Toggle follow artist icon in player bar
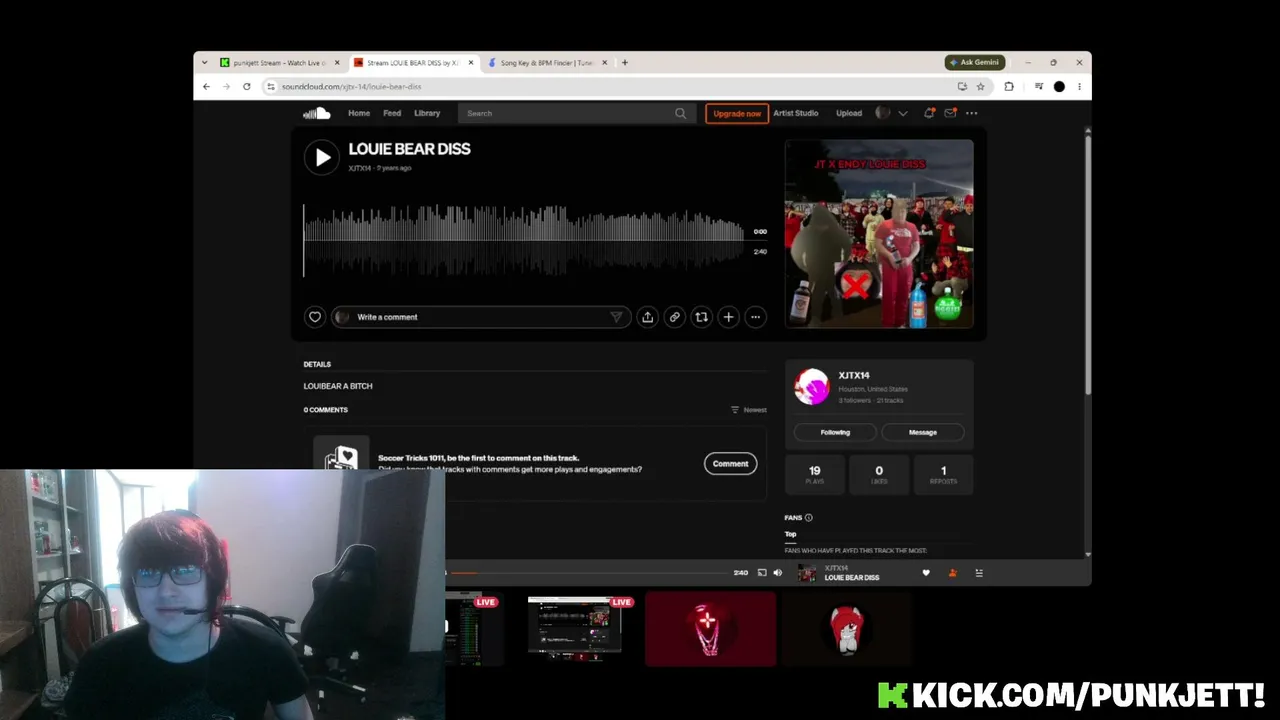The image size is (1280, 720). [952, 573]
